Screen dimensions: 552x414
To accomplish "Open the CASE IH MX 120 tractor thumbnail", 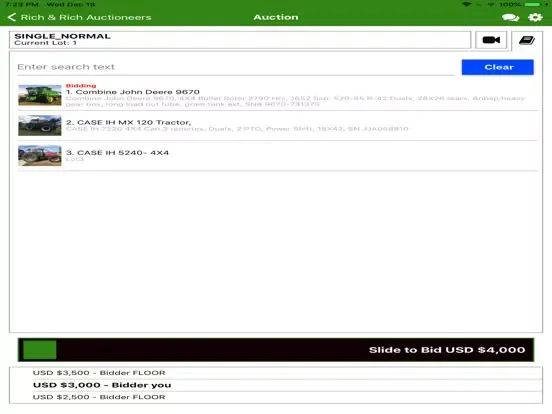I will click(x=40, y=125).
